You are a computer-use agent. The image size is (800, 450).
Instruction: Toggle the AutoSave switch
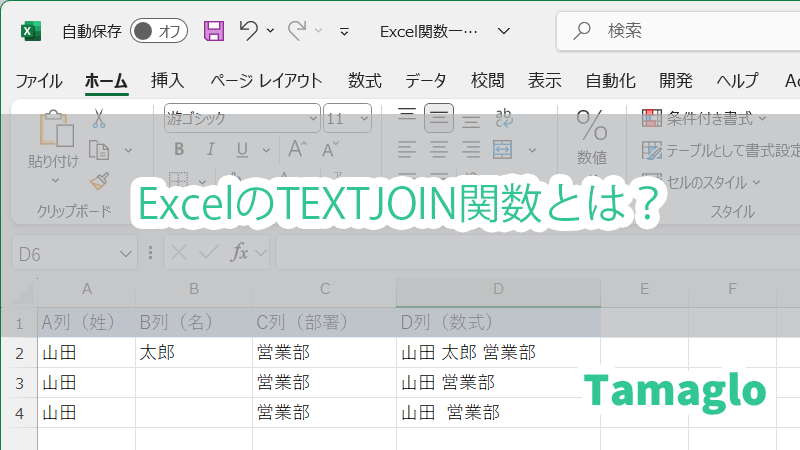tap(159, 31)
